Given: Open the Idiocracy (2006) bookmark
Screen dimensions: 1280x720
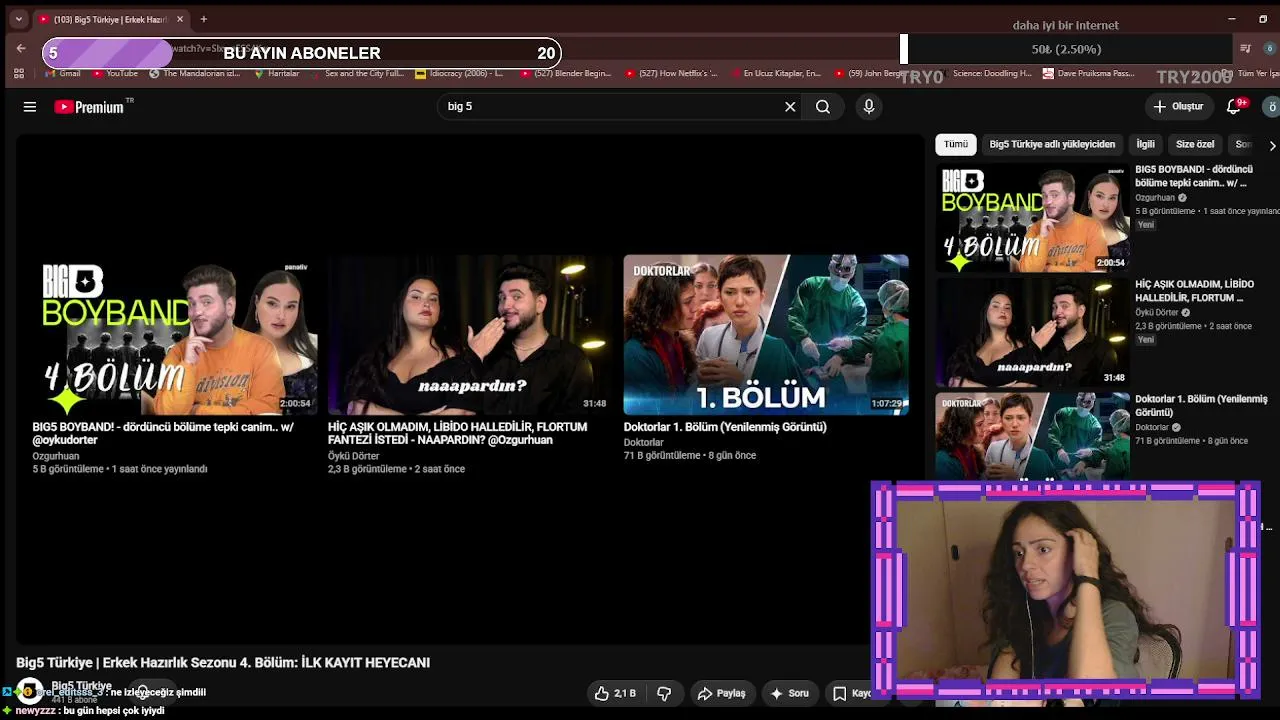Looking at the screenshot, I should pyautogui.click(x=460, y=73).
